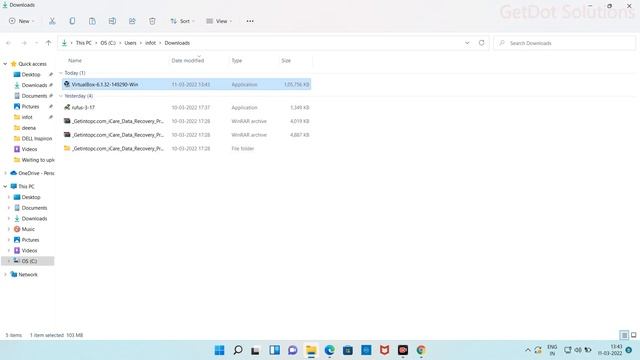Open the See more ellipsis menu
Screen dimensions: 640x360
coord(250,21)
